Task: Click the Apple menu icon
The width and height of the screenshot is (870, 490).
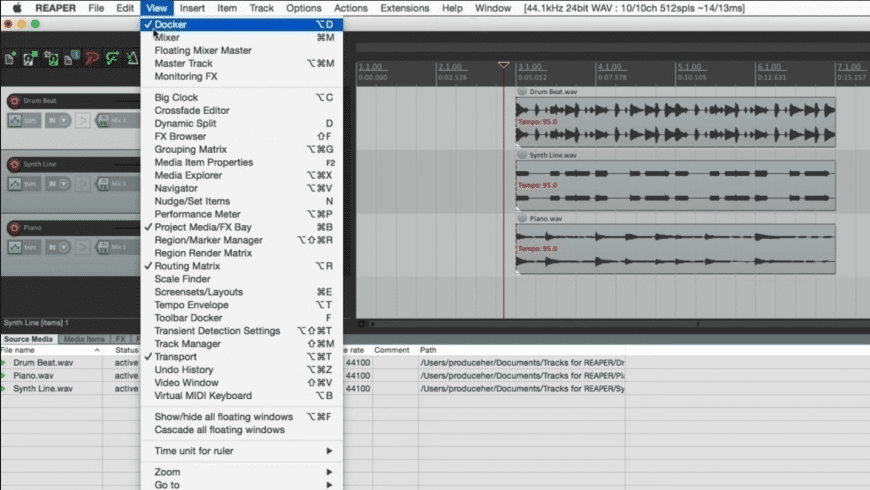Action: (17, 8)
